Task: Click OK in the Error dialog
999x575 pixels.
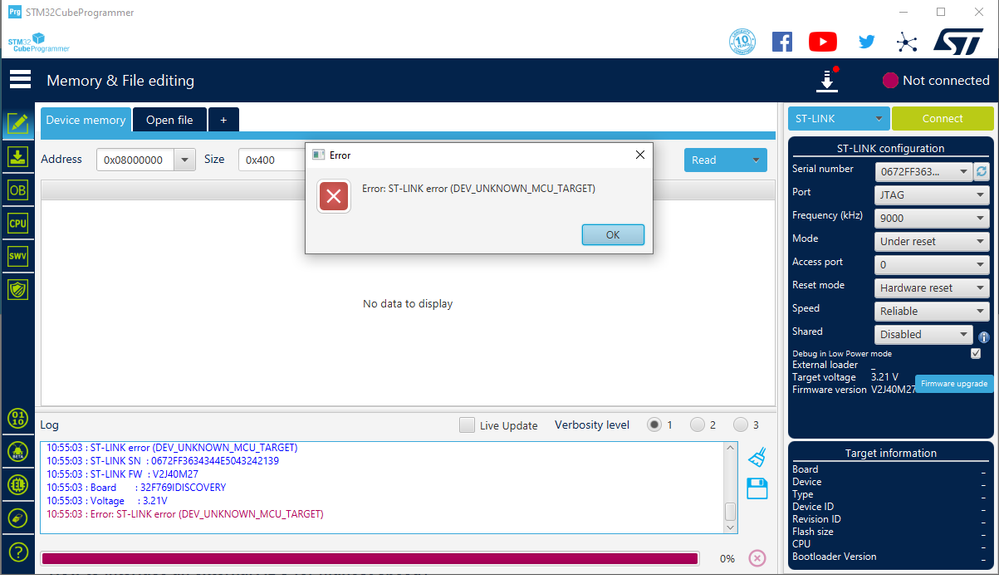Action: (613, 234)
